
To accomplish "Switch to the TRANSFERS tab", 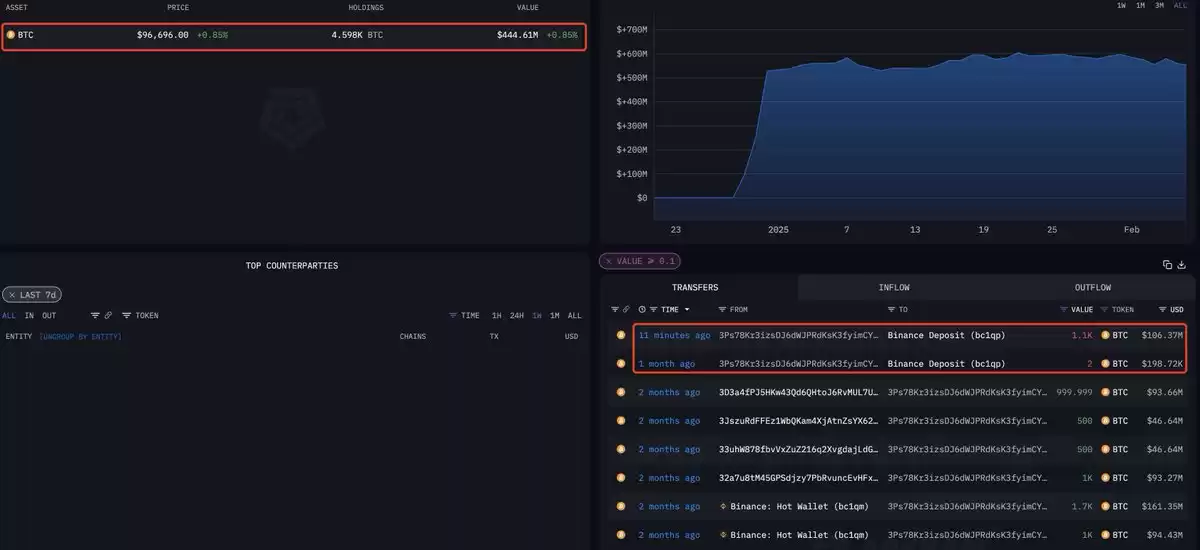I will [x=695, y=288].
